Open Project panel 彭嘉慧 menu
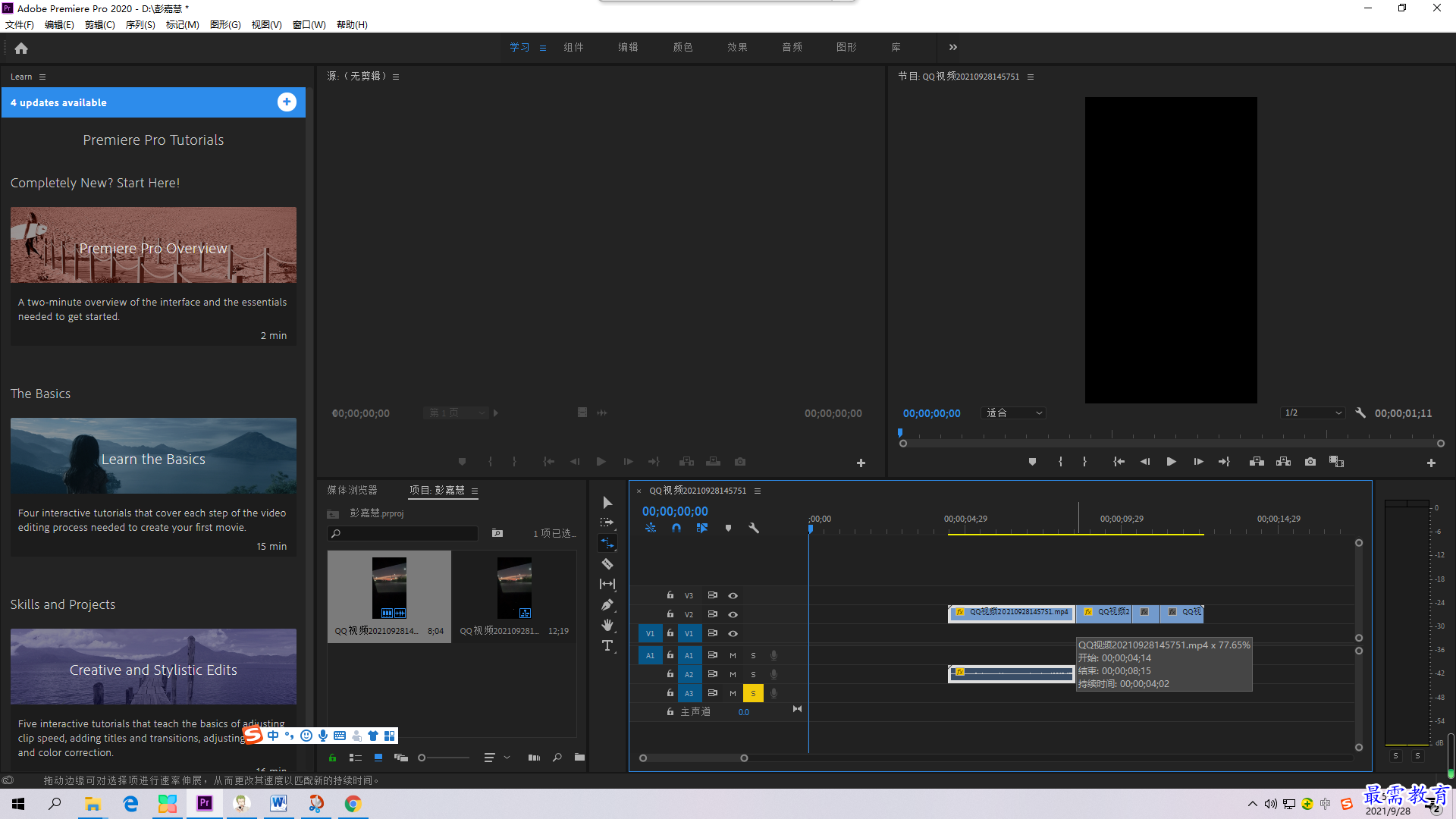1456x819 pixels. [475, 491]
